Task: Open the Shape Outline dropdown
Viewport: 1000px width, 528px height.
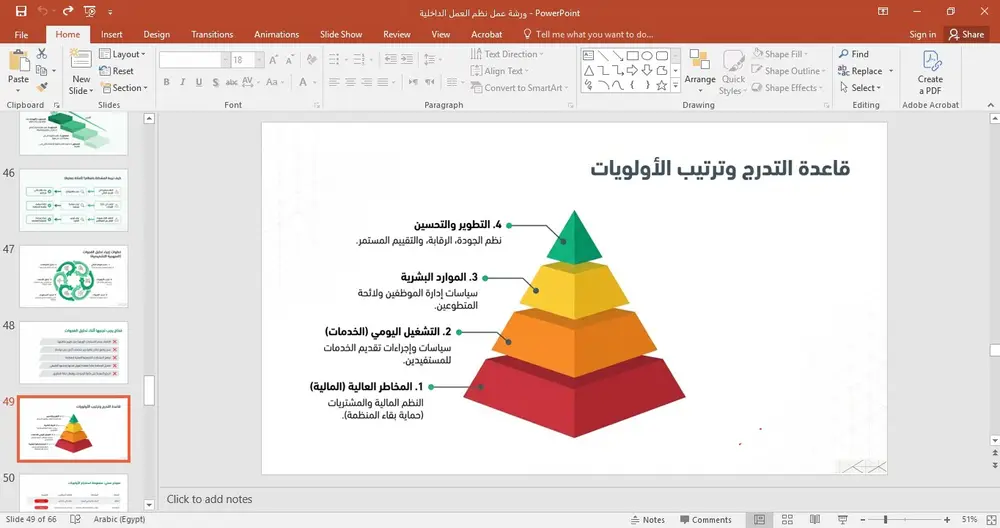Action: [x=789, y=71]
